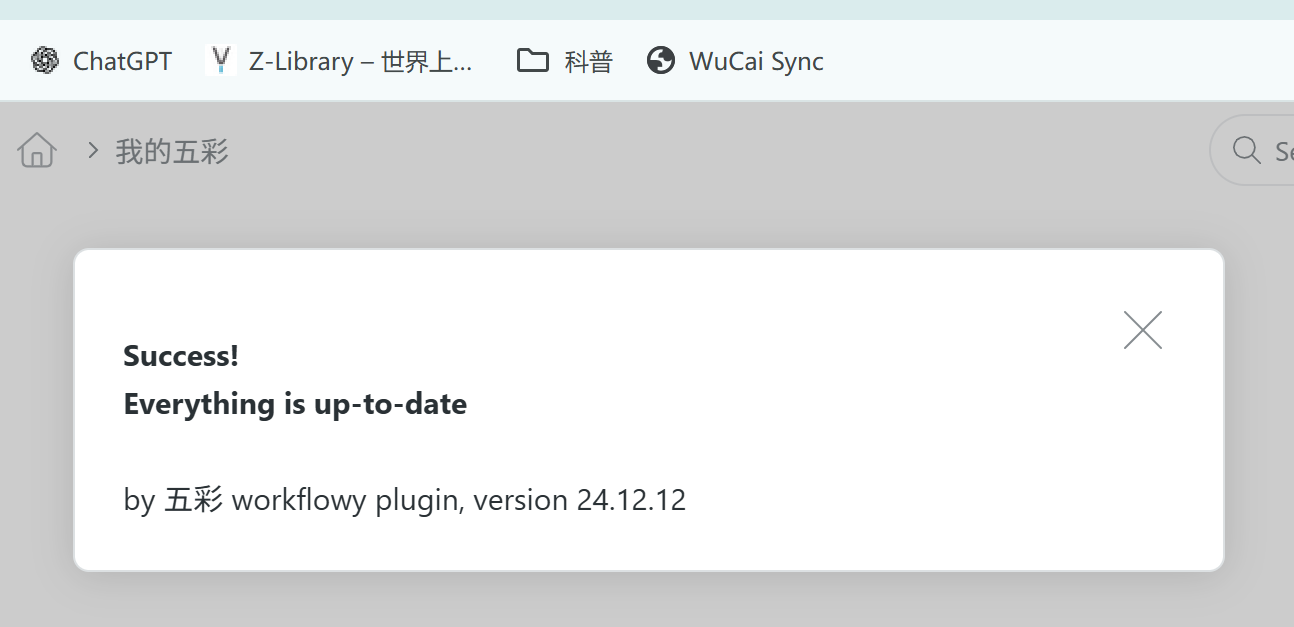Click the plugin version 24.12.12 text
The image size is (1294, 627).
(x=631, y=500)
